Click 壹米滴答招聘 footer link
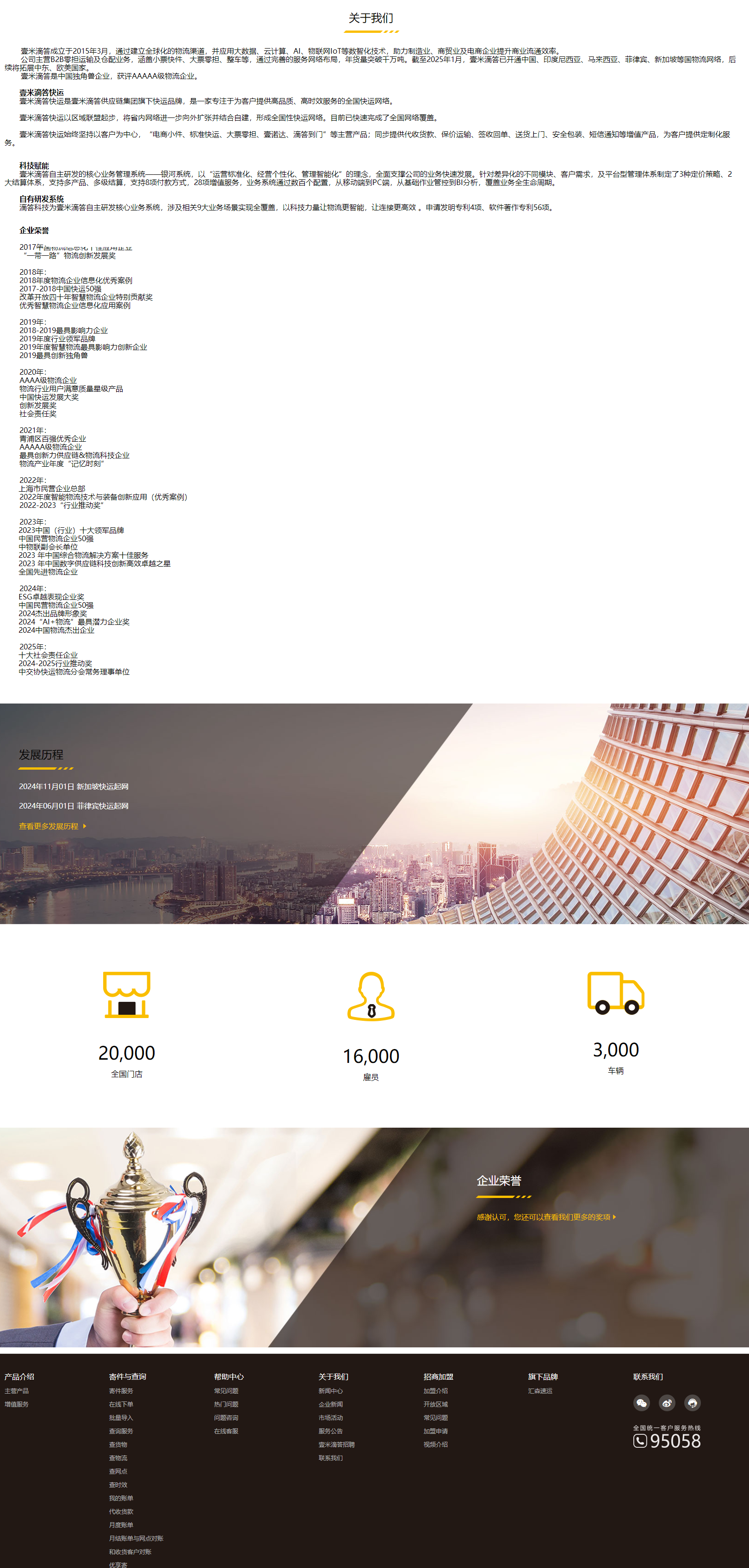This screenshot has width=749, height=1568. tap(336, 1445)
